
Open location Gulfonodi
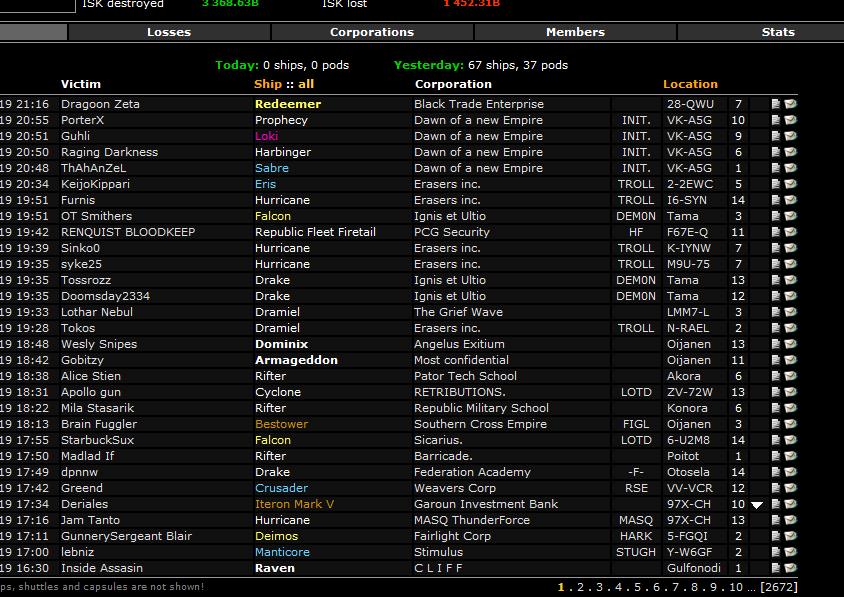point(694,568)
